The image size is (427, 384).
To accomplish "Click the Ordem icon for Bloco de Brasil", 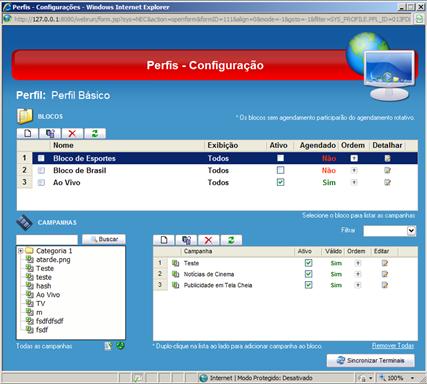I will (x=354, y=170).
